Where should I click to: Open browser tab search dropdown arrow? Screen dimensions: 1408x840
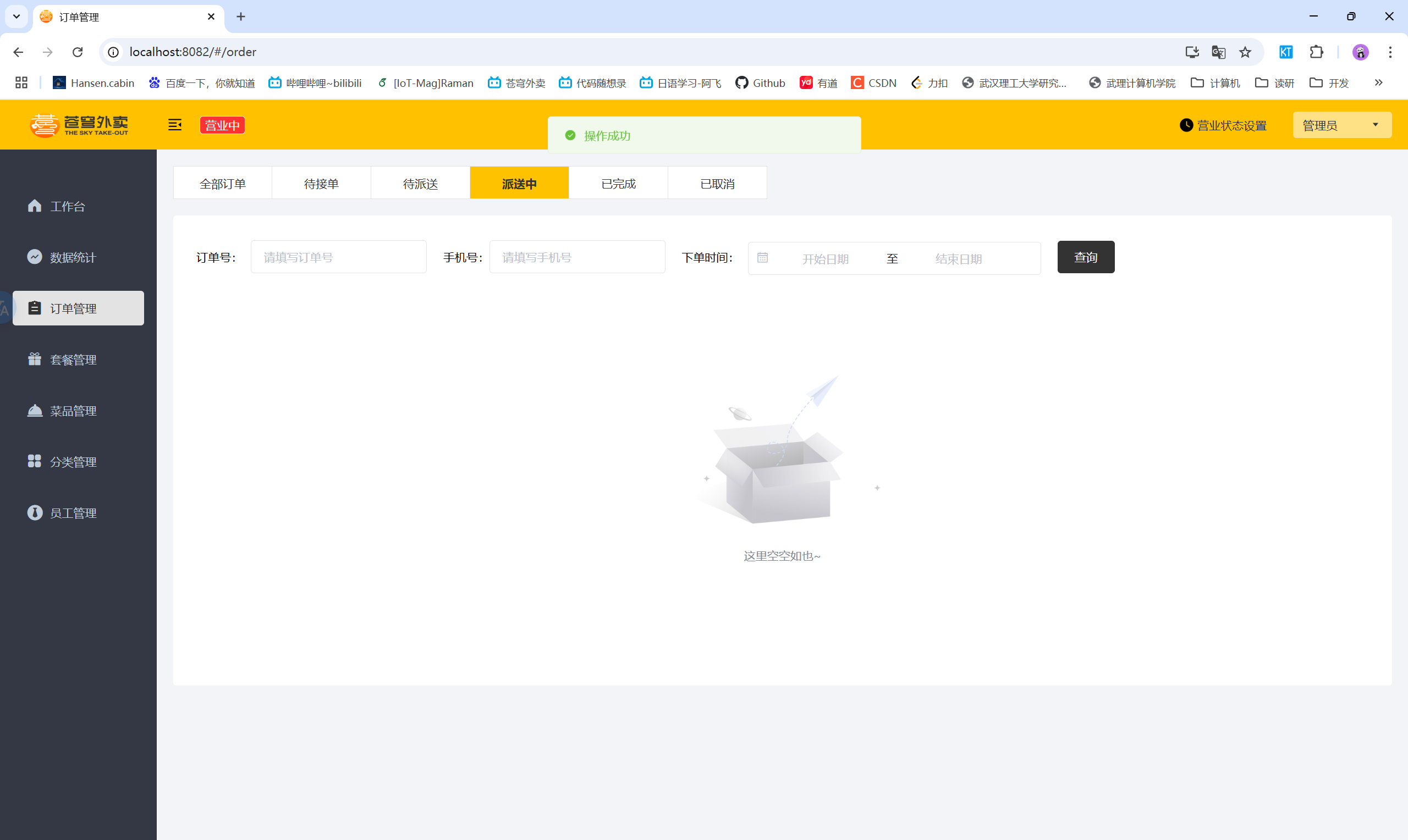16,16
